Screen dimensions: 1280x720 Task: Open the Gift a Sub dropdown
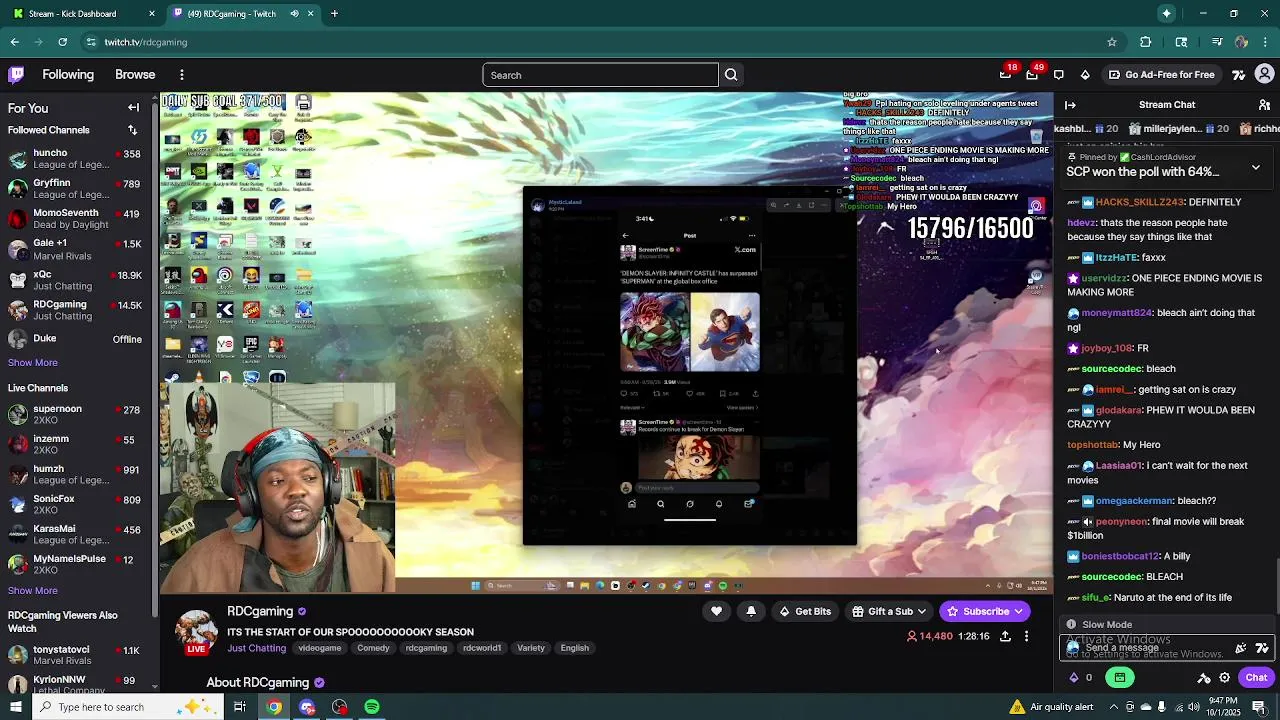[x=890, y=611]
